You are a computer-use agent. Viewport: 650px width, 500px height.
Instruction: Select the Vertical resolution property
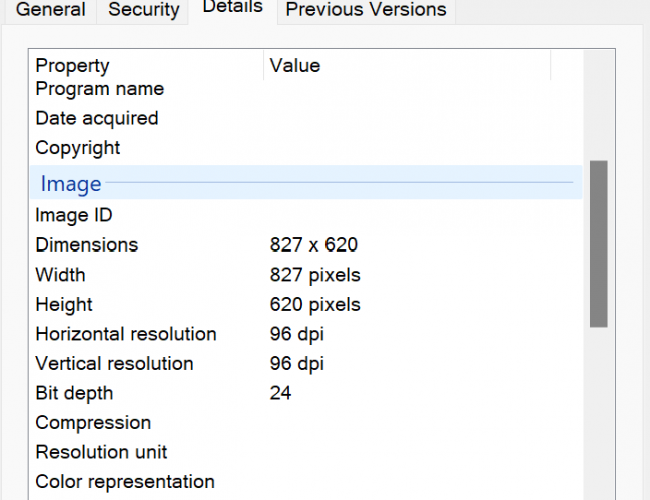pos(114,364)
